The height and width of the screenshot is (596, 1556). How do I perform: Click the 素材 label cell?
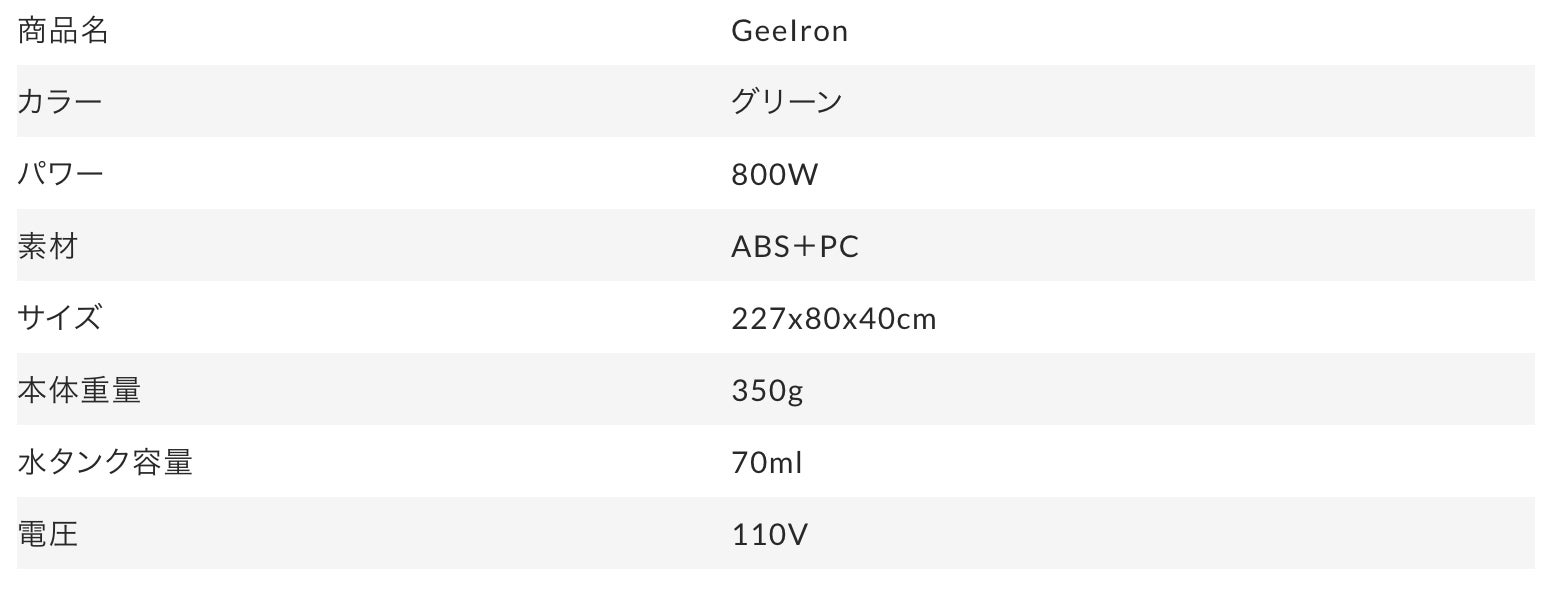(x=48, y=246)
